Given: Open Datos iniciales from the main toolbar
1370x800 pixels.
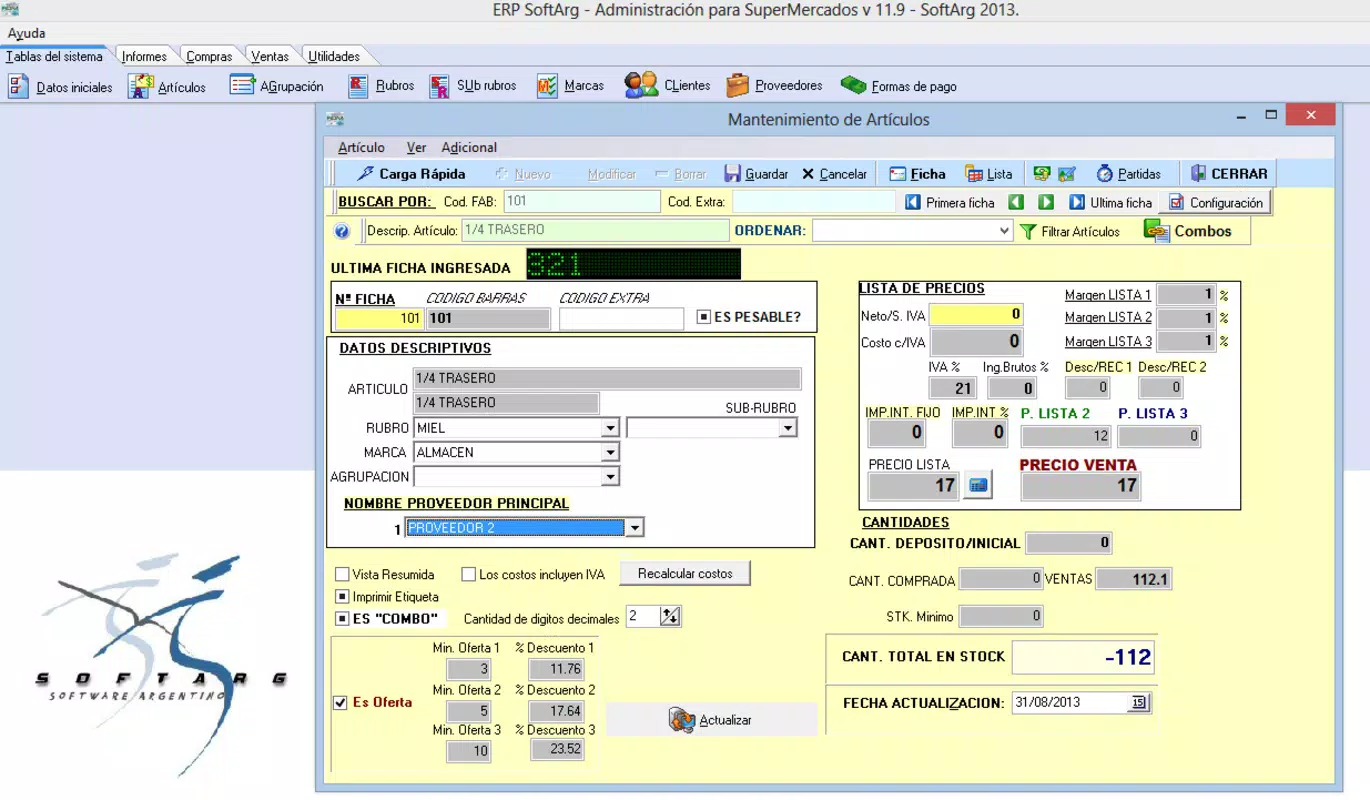Looking at the screenshot, I should pyautogui.click(x=61, y=87).
